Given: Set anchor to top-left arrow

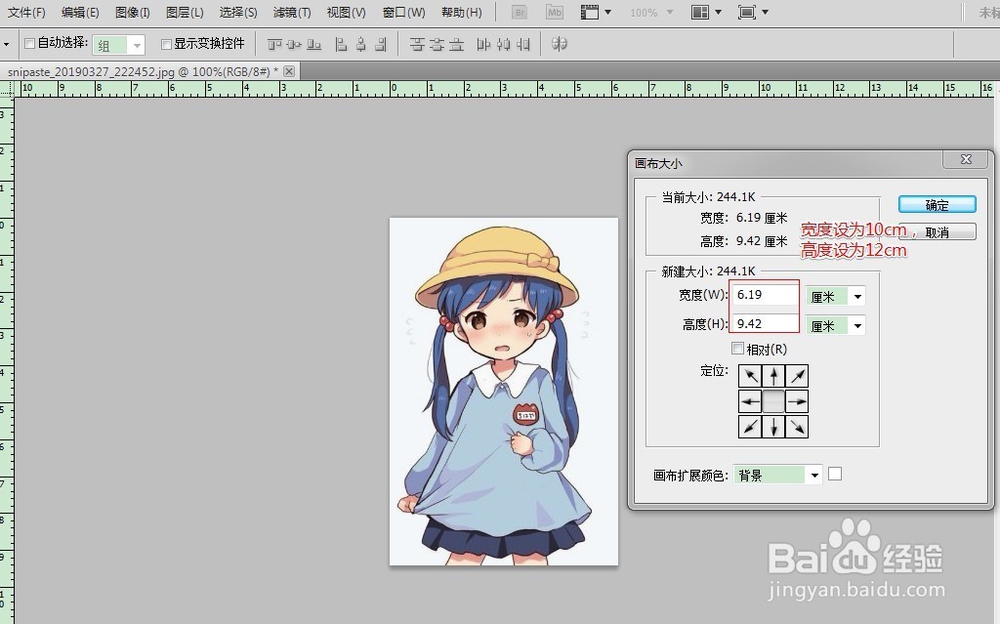Looking at the screenshot, I should point(750,376).
